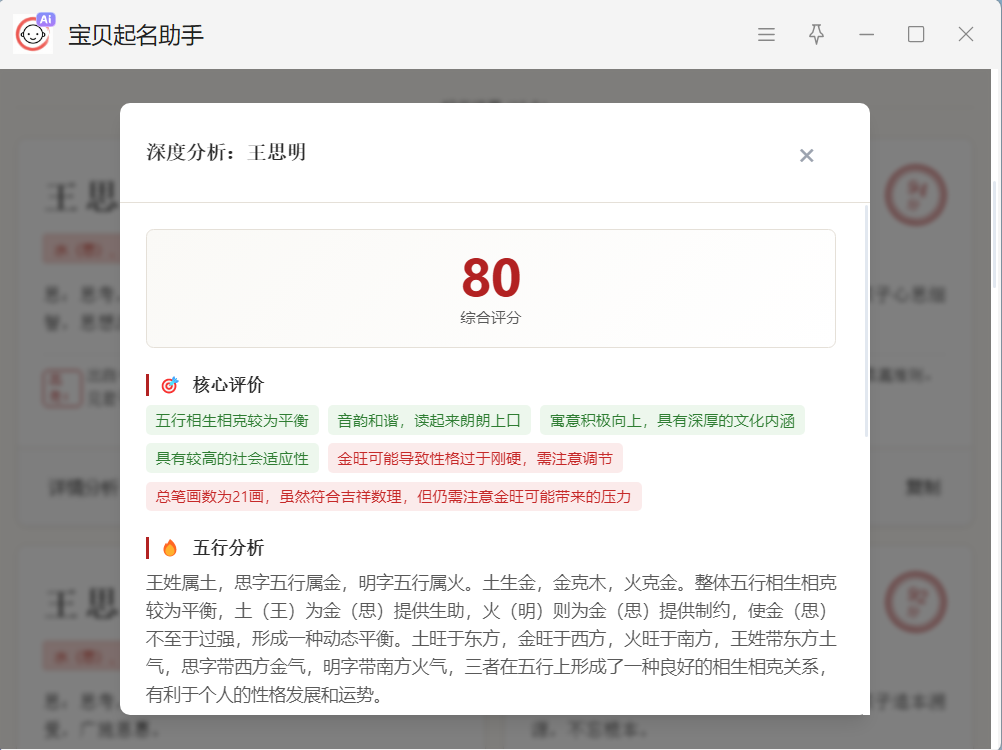This screenshot has height=750, width=1002.
Task: Click the target icon beside 核心评价
Action: pyautogui.click(x=170, y=385)
